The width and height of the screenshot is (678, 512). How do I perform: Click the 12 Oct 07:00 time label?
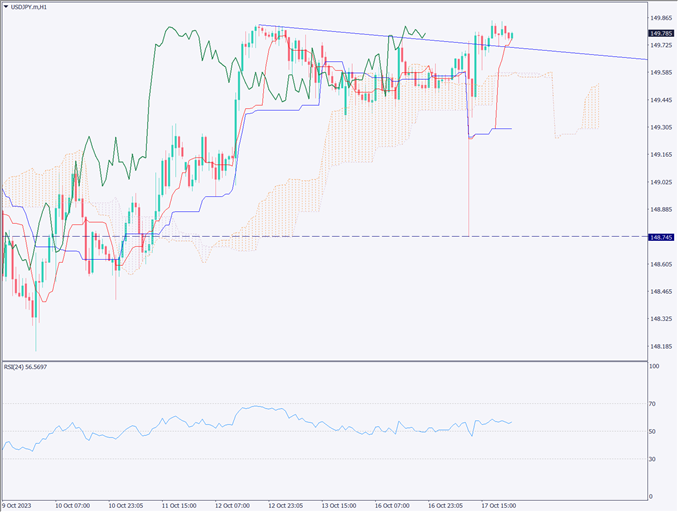click(x=234, y=505)
